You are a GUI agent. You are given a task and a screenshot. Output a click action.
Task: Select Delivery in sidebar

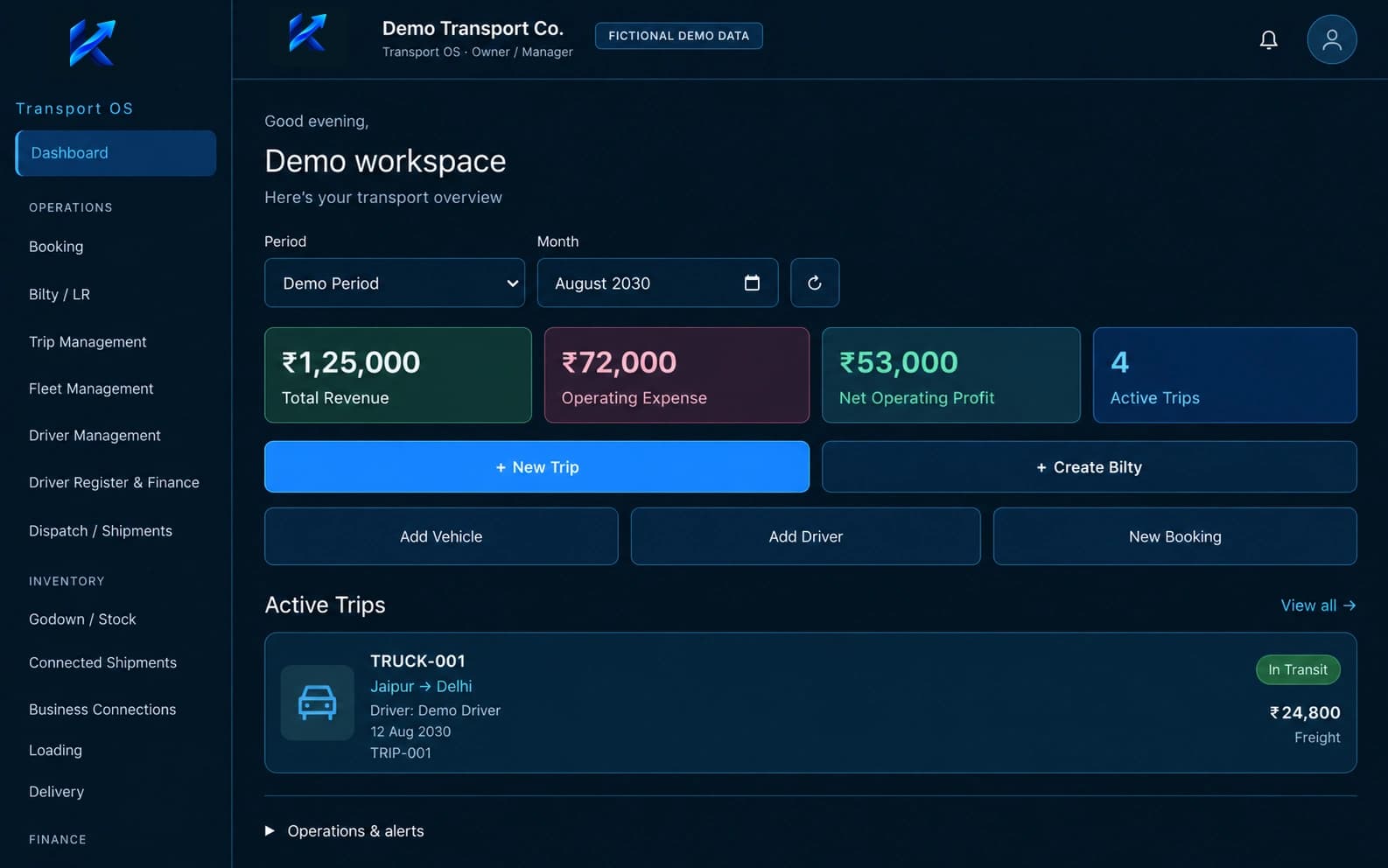56,792
